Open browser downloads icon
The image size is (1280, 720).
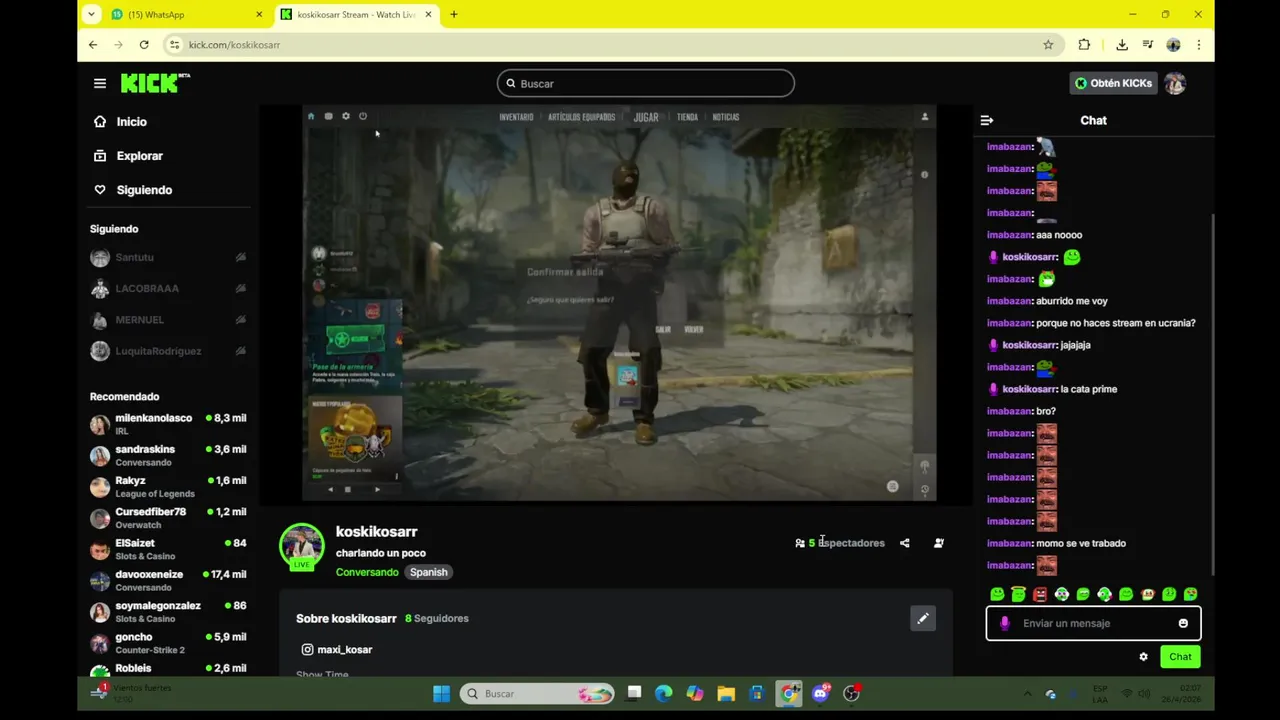coord(1122,45)
